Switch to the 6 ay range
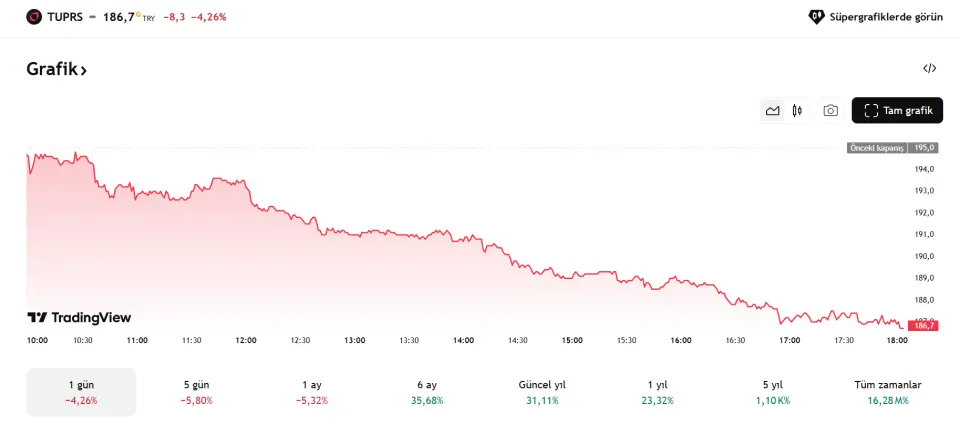The width and height of the screenshot is (960, 424). tap(427, 391)
